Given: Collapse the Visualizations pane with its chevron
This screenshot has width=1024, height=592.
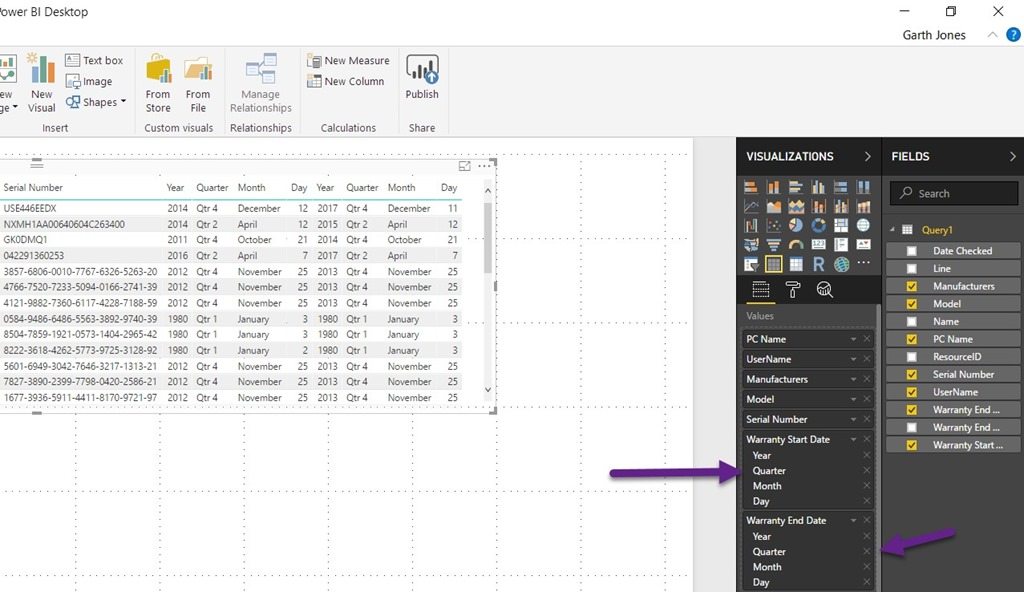Looking at the screenshot, I should click(x=867, y=156).
